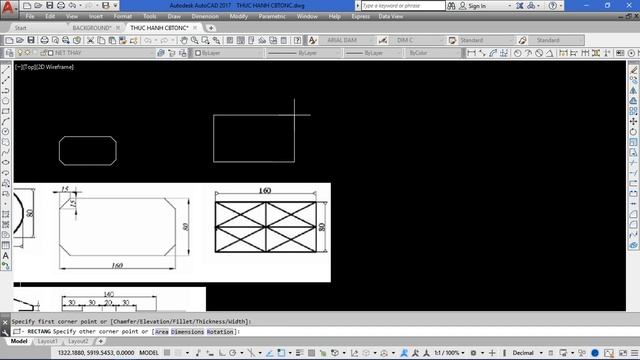Viewport: 640px width, 360px height.
Task: Select the Arc draw tool
Action: (x=6, y=121)
